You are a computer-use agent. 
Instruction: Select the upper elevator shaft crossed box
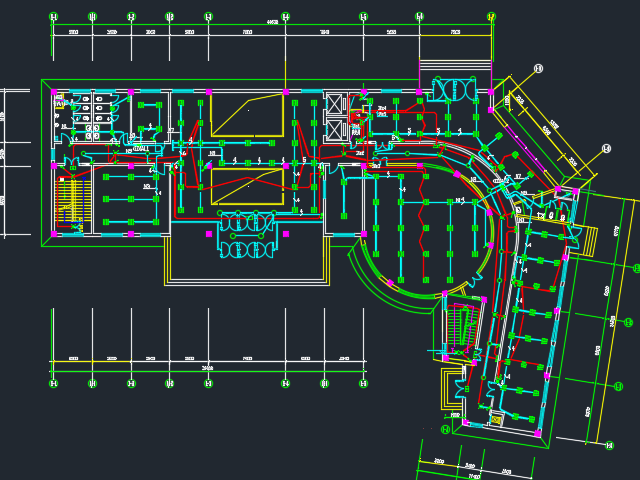tap(335, 104)
